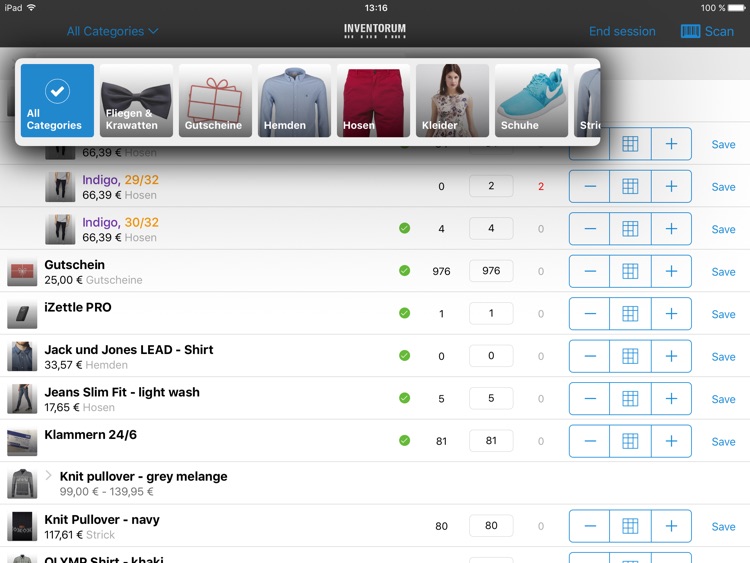Tap the Wi-Fi status icon
Image resolution: width=750 pixels, height=563 pixels.
click(32, 8)
